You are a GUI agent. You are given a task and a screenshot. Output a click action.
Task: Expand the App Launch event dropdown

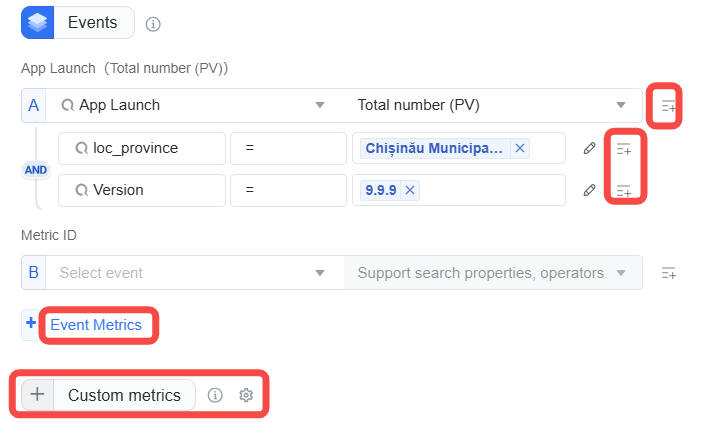tap(320, 105)
